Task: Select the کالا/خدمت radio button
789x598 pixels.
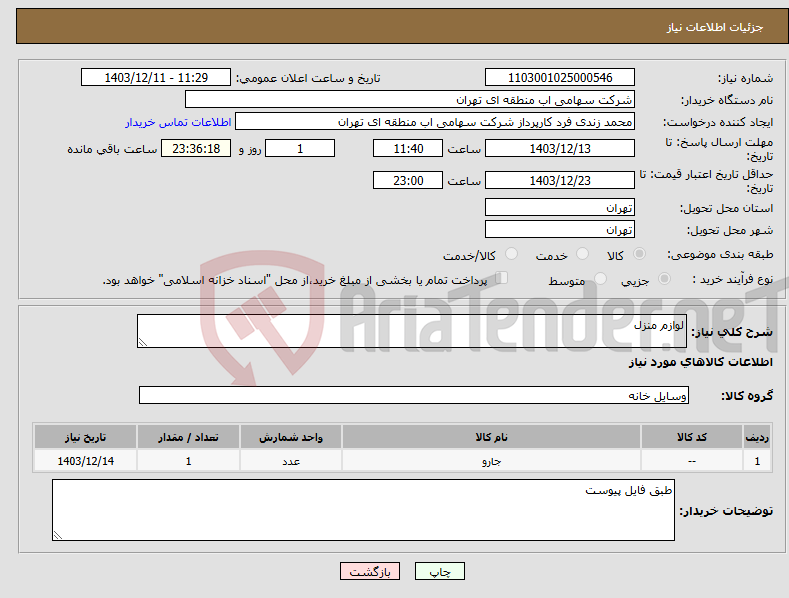Action: [511, 254]
